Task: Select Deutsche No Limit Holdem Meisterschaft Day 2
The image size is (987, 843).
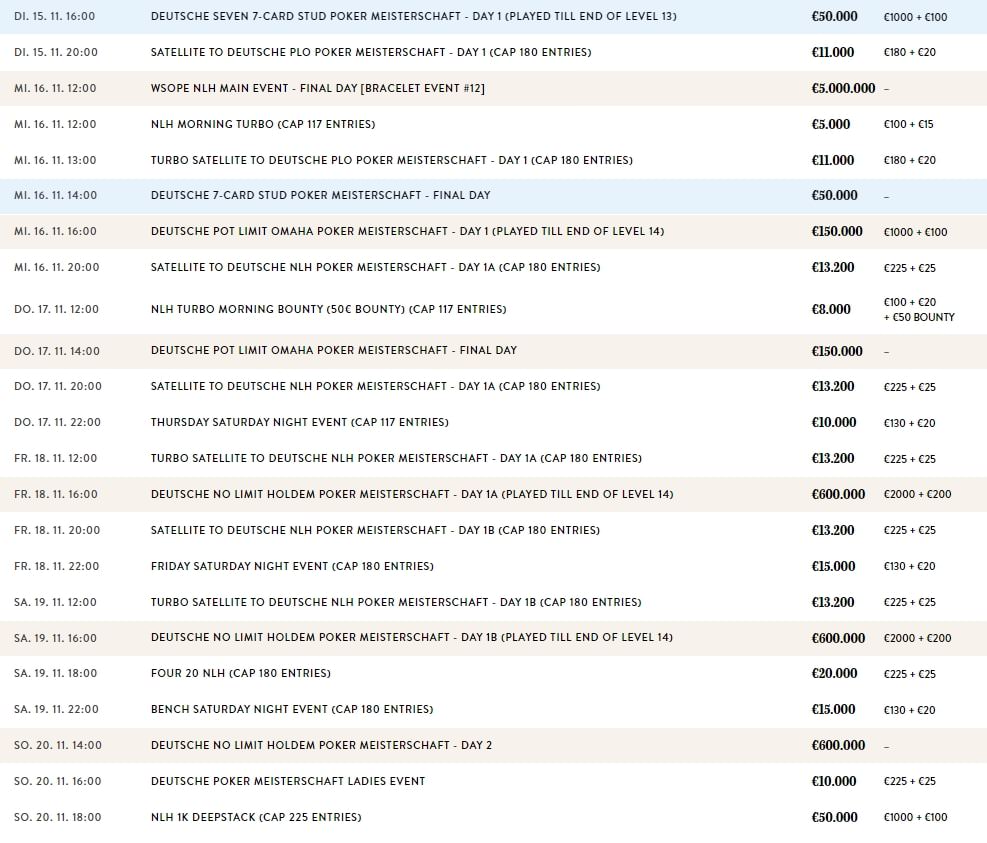Action: point(321,745)
